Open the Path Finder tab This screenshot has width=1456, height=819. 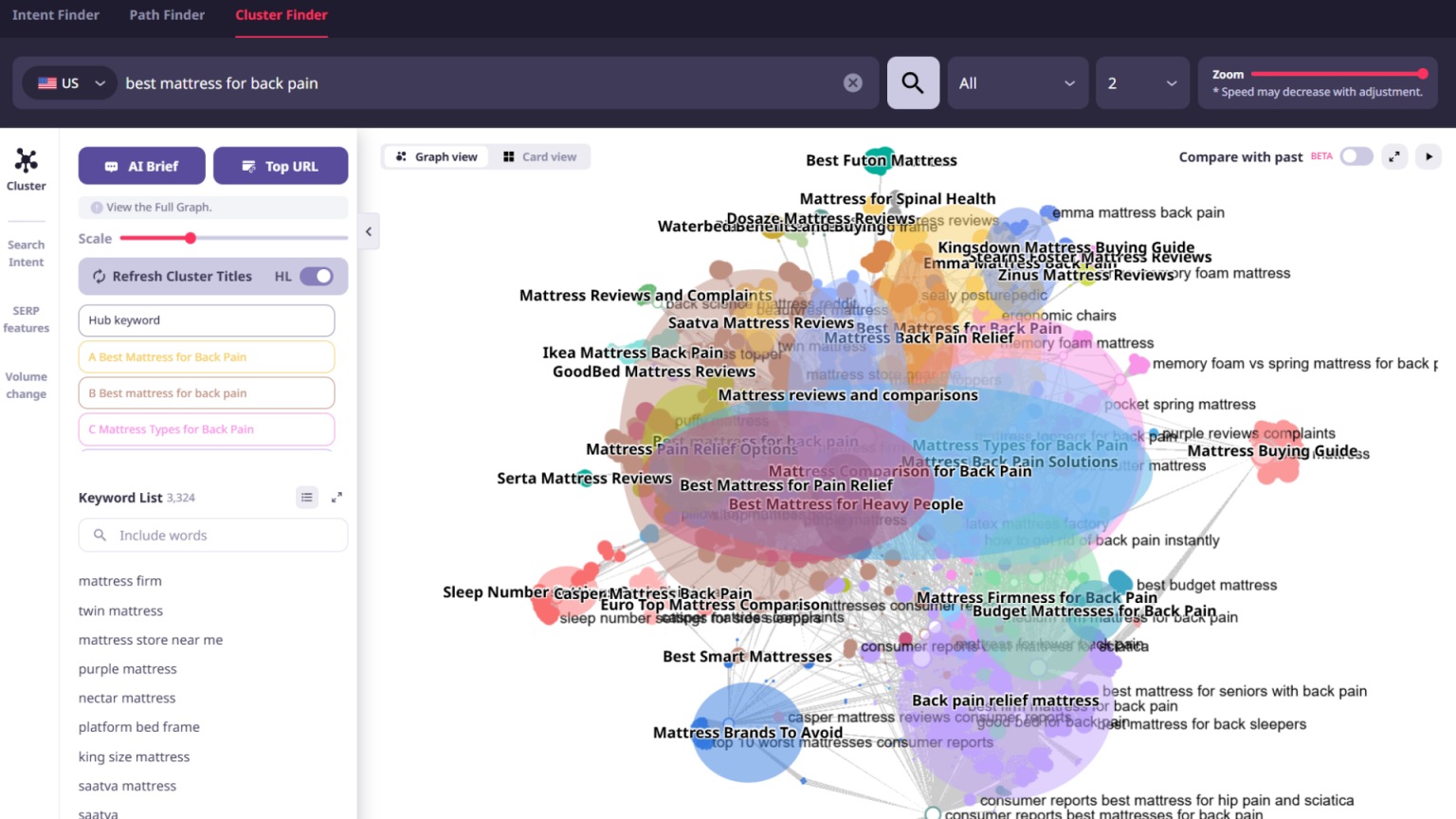click(166, 14)
